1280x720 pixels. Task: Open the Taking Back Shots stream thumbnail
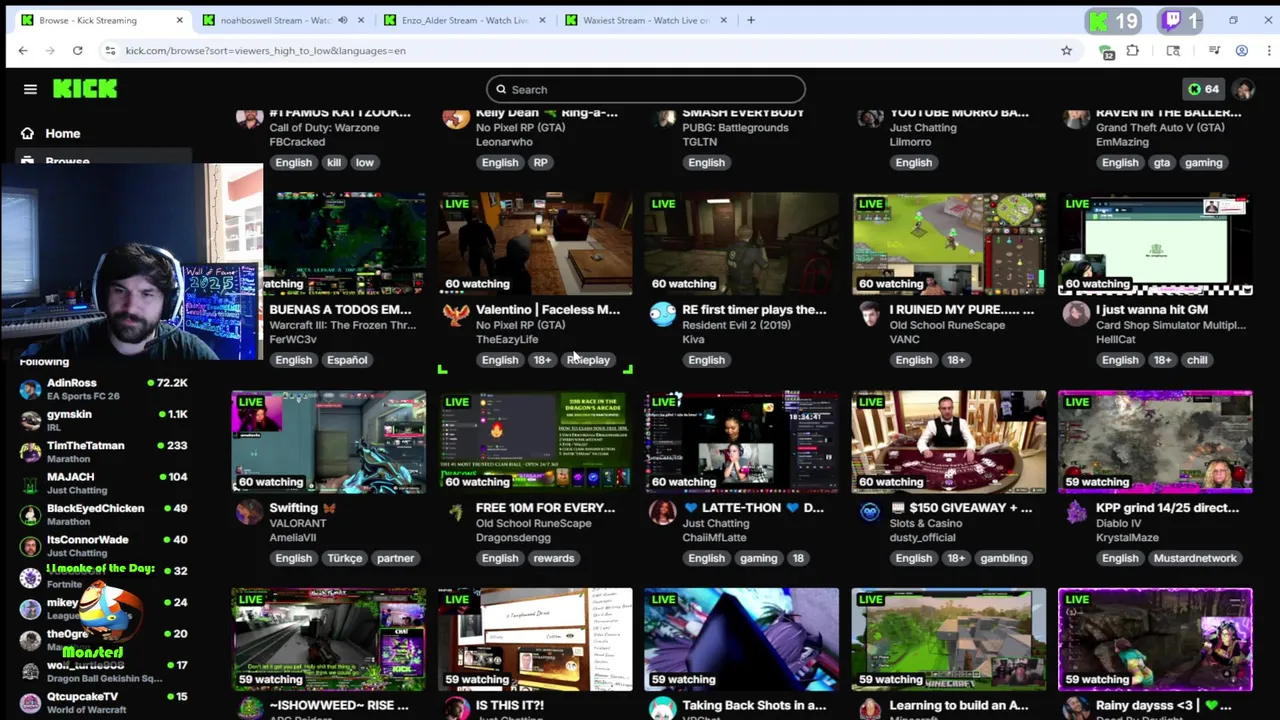click(x=742, y=640)
